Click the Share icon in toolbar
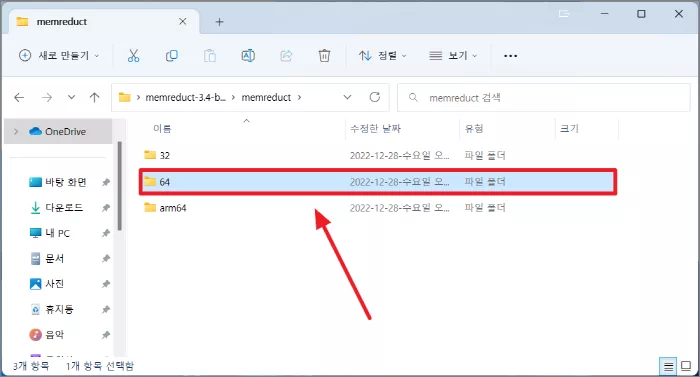 point(286,56)
